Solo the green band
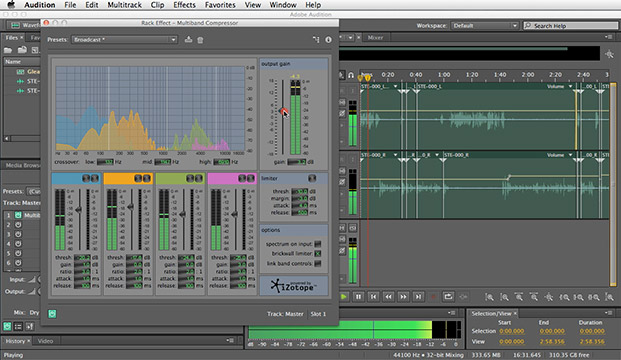 [190, 178]
